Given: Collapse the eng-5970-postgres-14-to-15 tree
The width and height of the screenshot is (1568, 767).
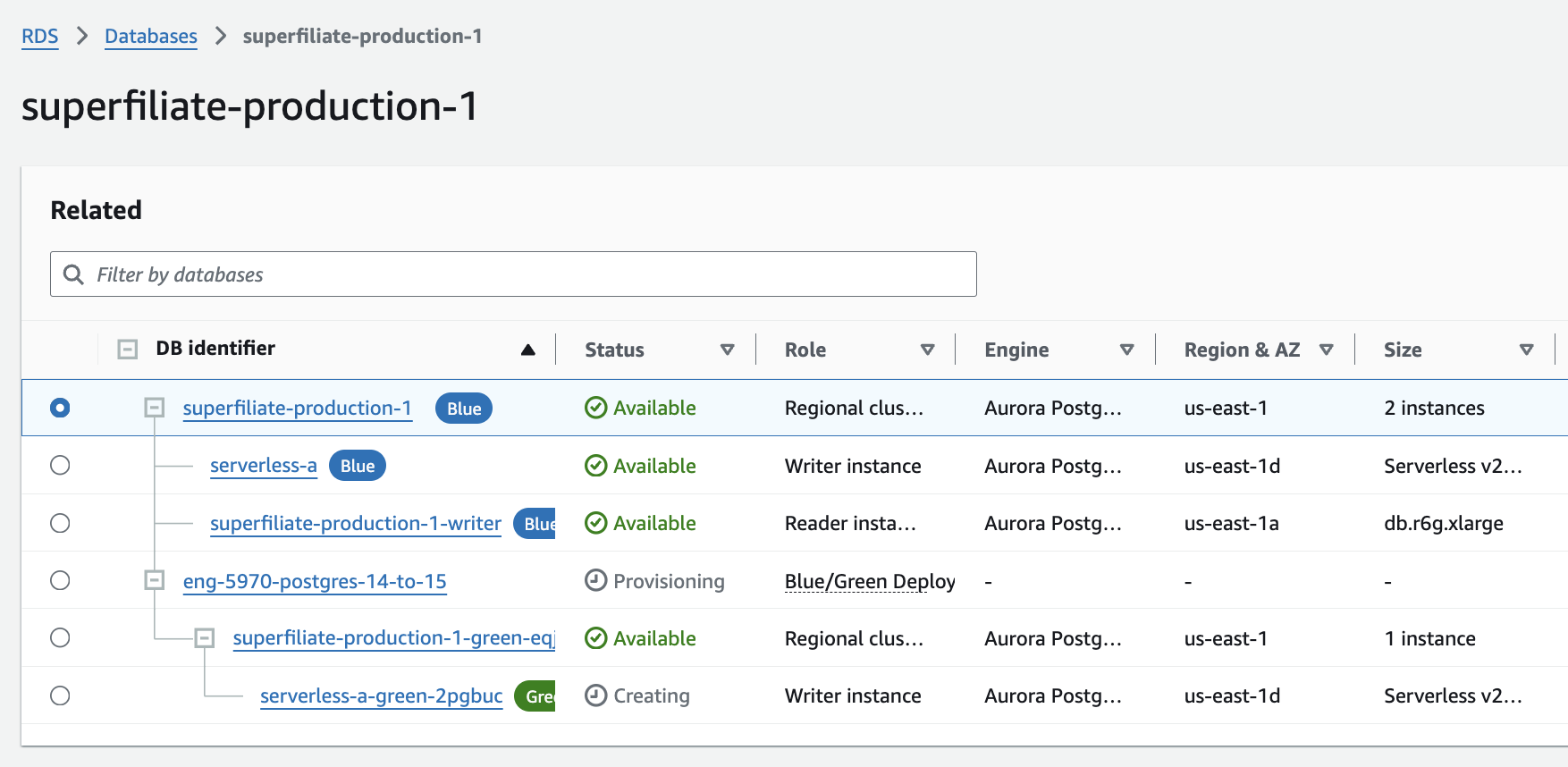Looking at the screenshot, I should [155, 580].
